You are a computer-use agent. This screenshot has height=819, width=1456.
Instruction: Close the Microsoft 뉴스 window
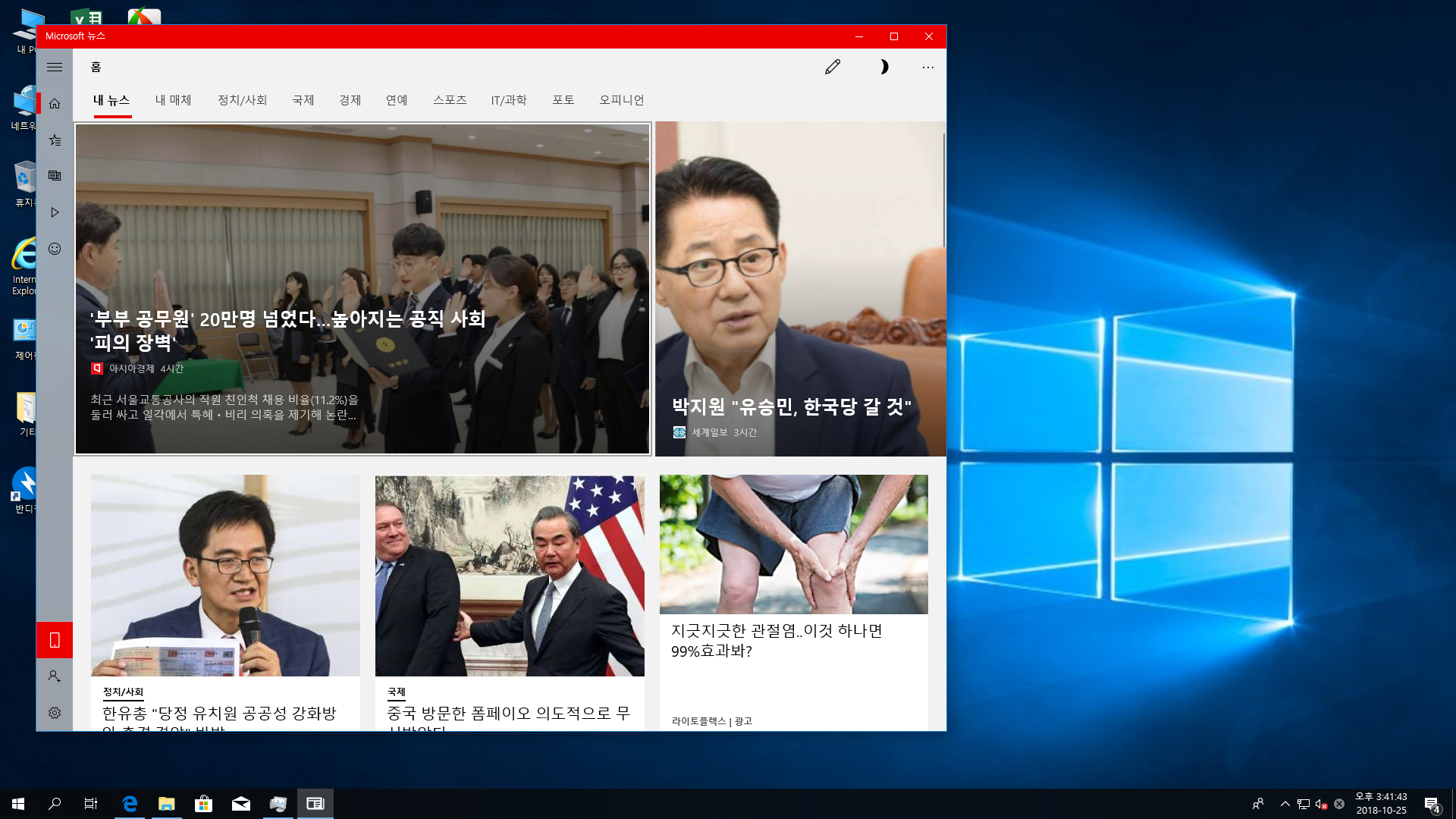coord(929,36)
